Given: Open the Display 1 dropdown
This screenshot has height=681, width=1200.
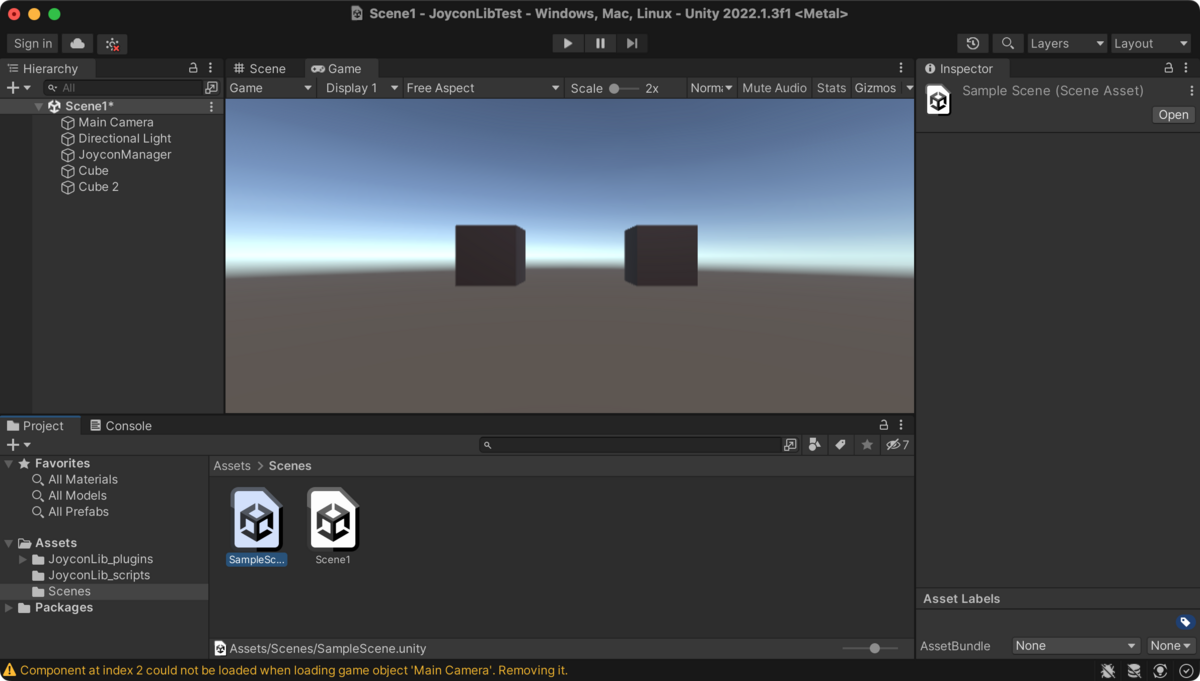Looking at the screenshot, I should coord(361,88).
